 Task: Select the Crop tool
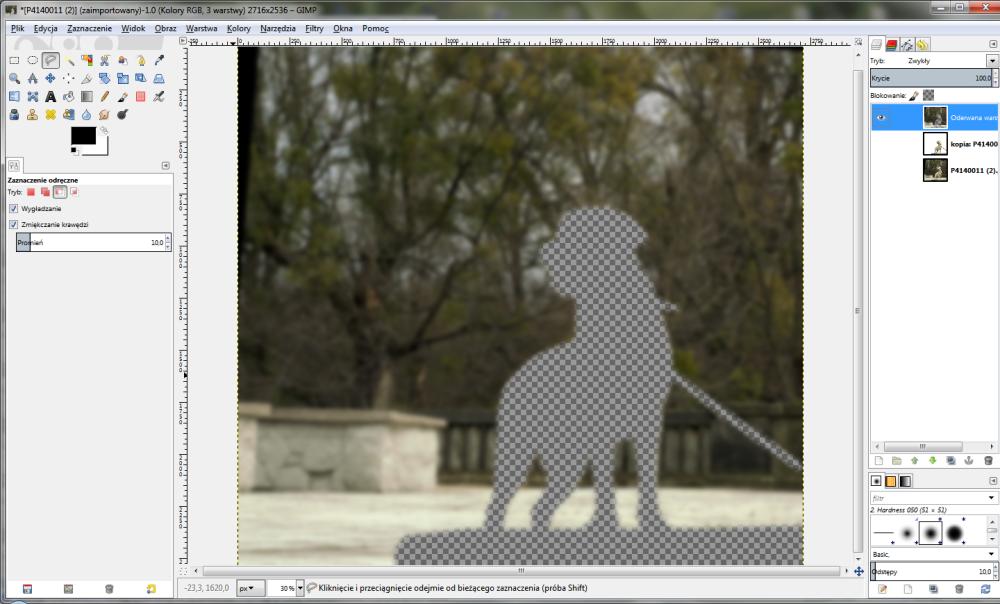point(87,78)
